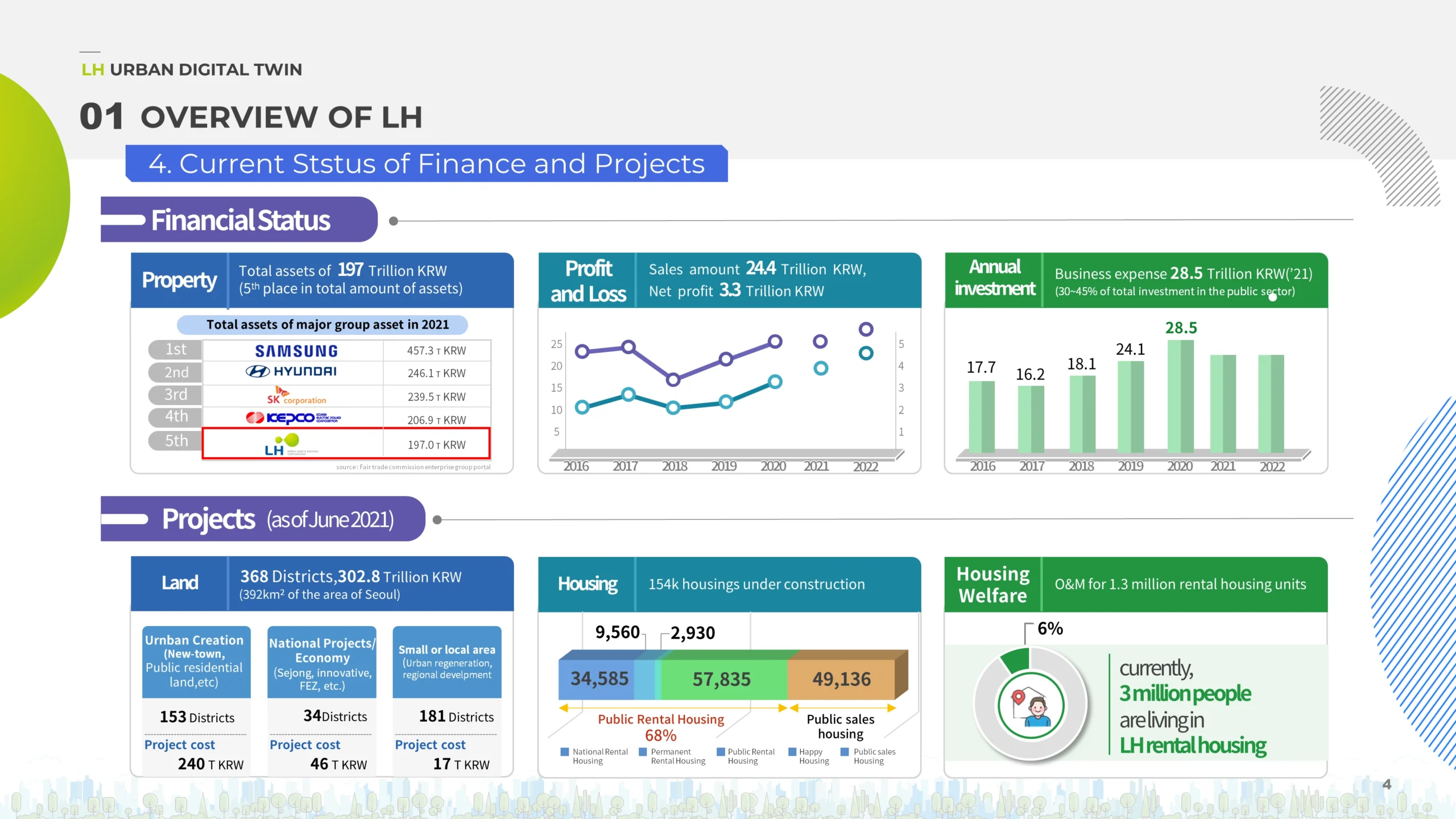Click the '2nd' rank badge
Screen dimensions: 1456x819
click(175, 373)
